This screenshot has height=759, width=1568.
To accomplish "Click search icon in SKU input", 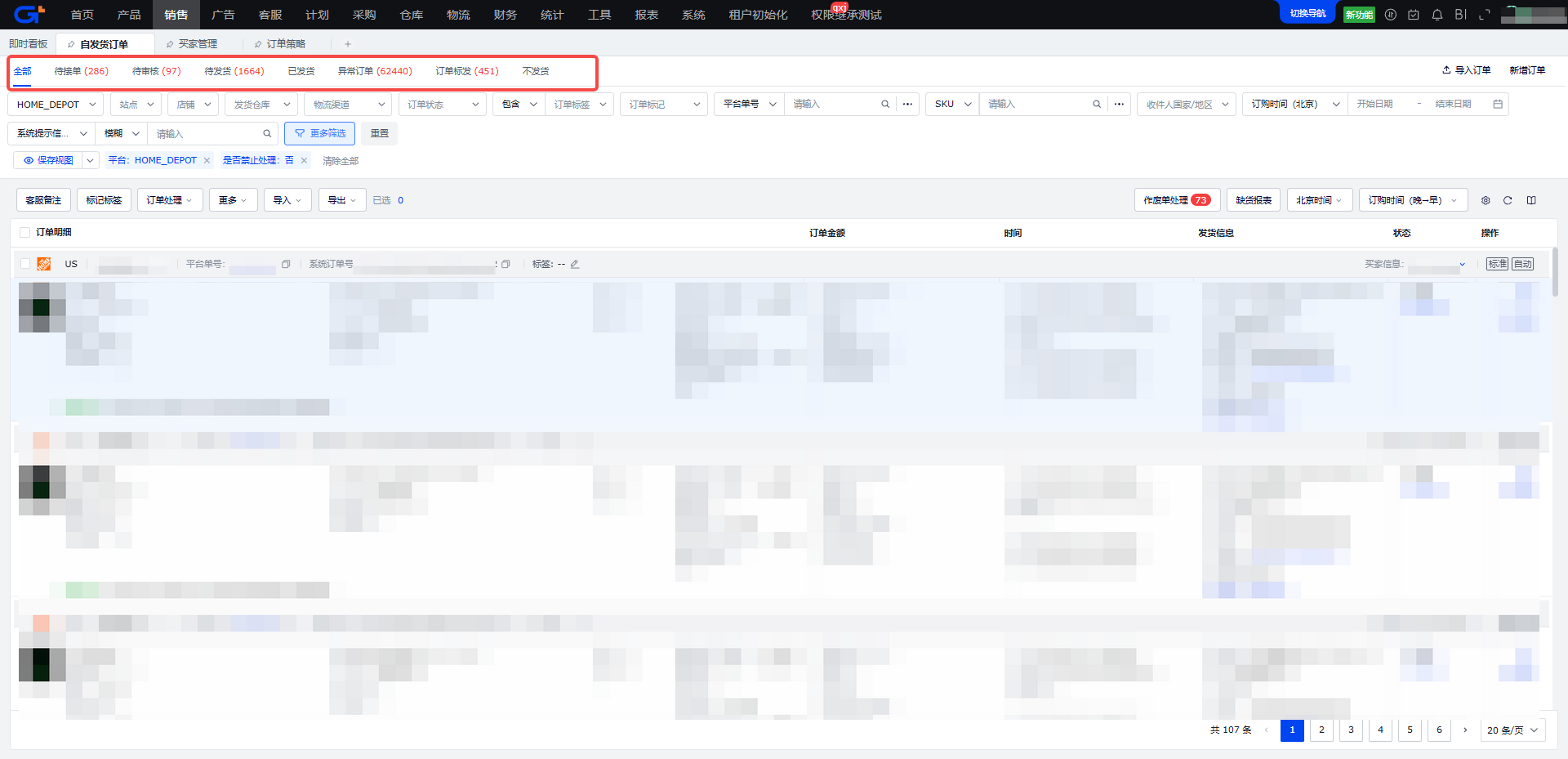I will (x=1097, y=104).
